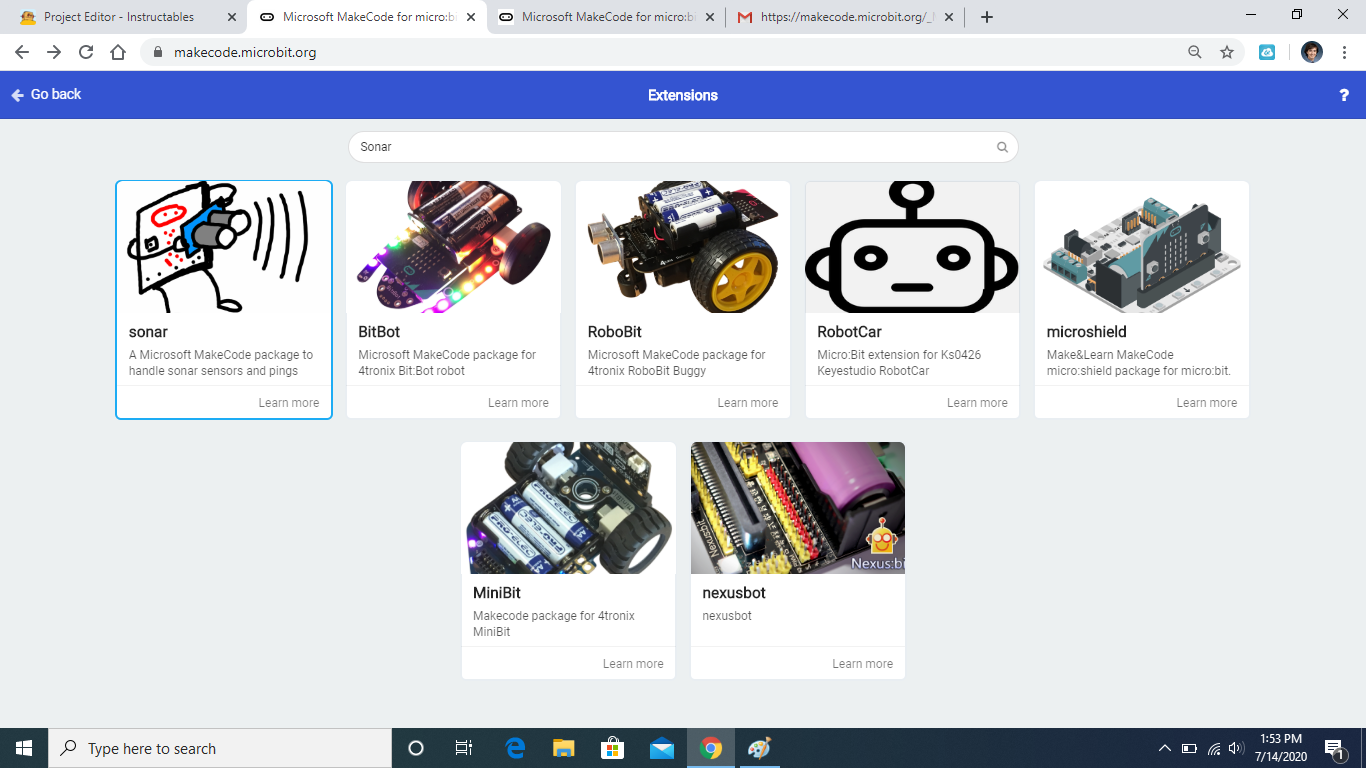Select the RobotCar robot face thumbnail
The width and height of the screenshot is (1366, 768).
913,247
